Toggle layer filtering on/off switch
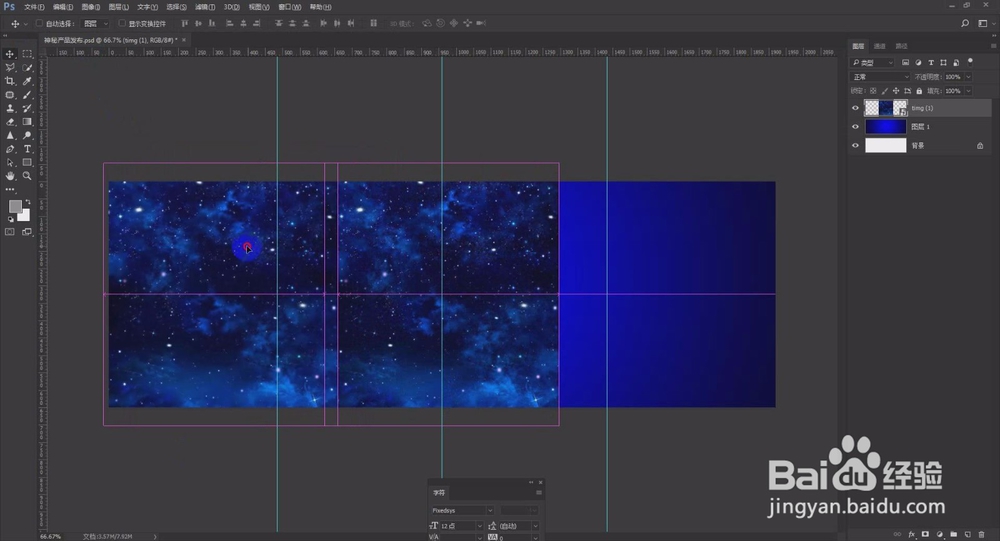The image size is (1000, 541). click(970, 62)
